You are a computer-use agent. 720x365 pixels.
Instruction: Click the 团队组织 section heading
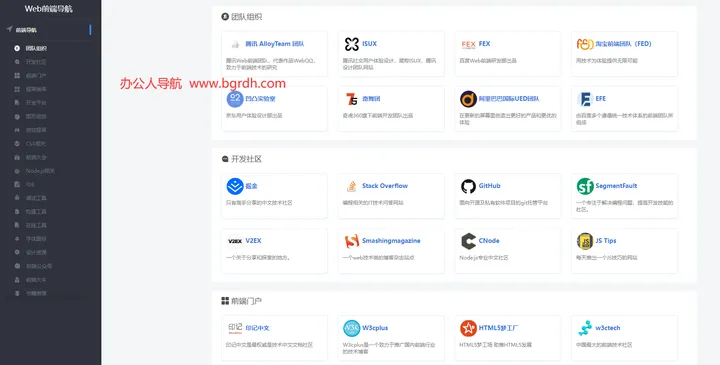pos(247,17)
